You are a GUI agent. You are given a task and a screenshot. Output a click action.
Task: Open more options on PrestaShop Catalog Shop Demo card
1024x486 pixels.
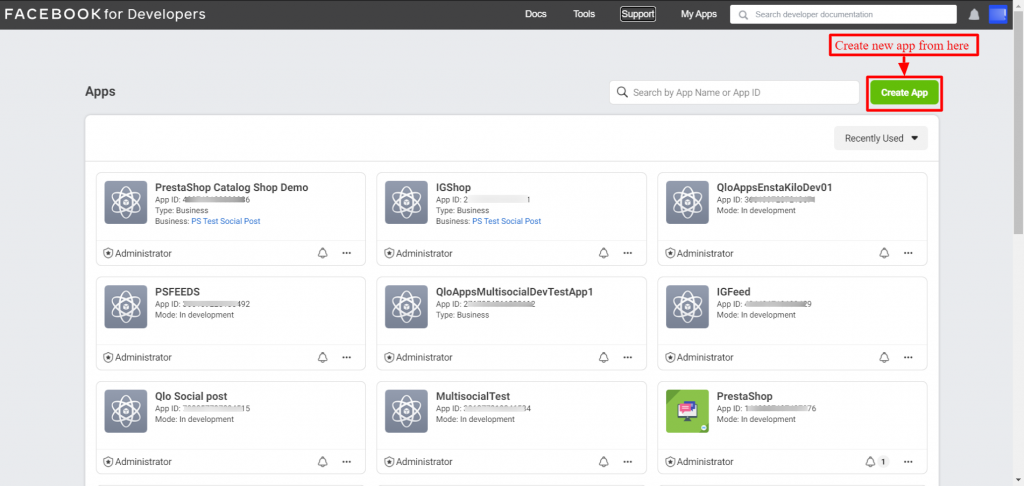point(347,253)
